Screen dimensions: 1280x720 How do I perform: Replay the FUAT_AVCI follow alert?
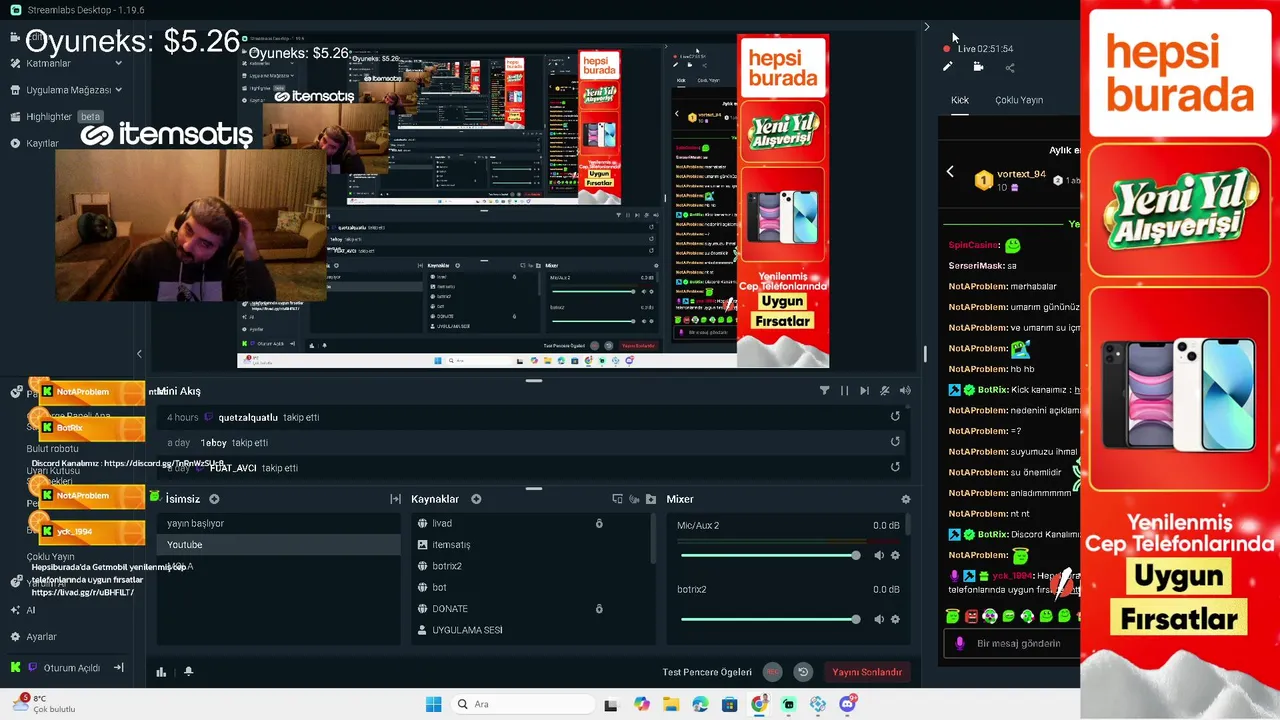[x=895, y=467]
